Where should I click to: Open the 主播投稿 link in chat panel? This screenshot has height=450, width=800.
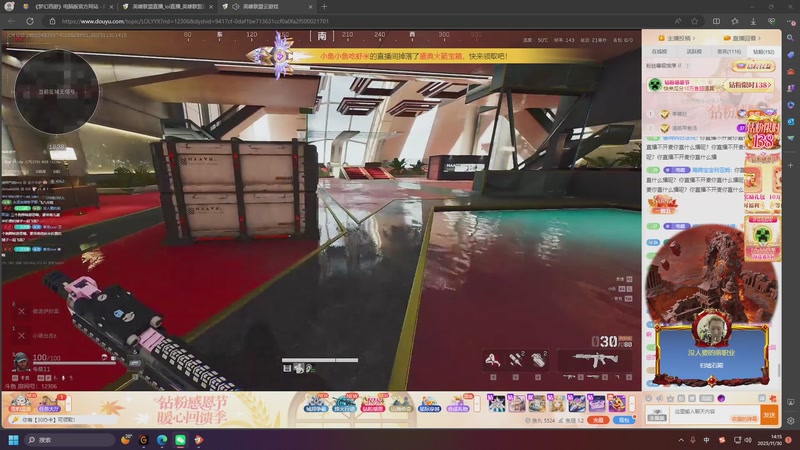point(677,38)
